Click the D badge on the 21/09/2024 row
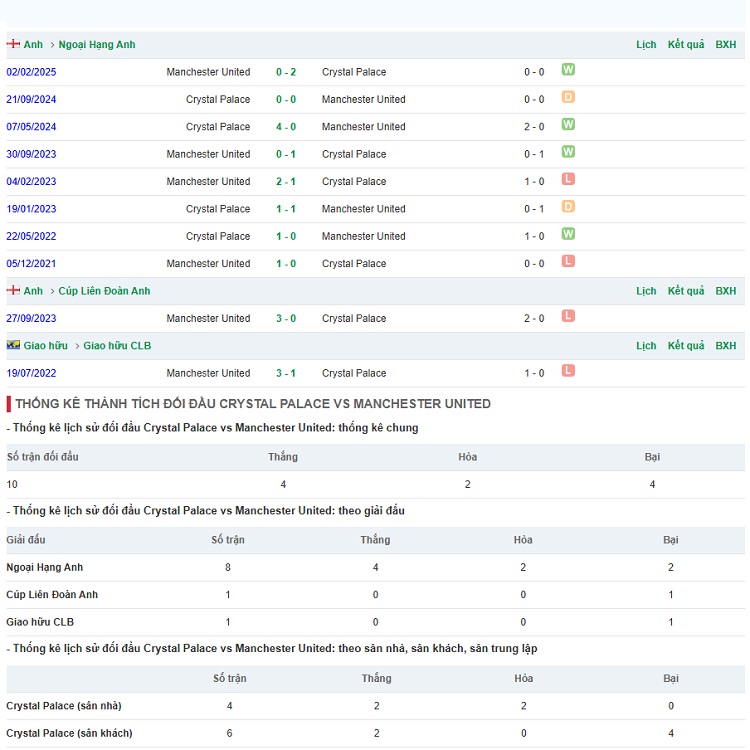This screenshot has height=750, width=750. [568, 98]
